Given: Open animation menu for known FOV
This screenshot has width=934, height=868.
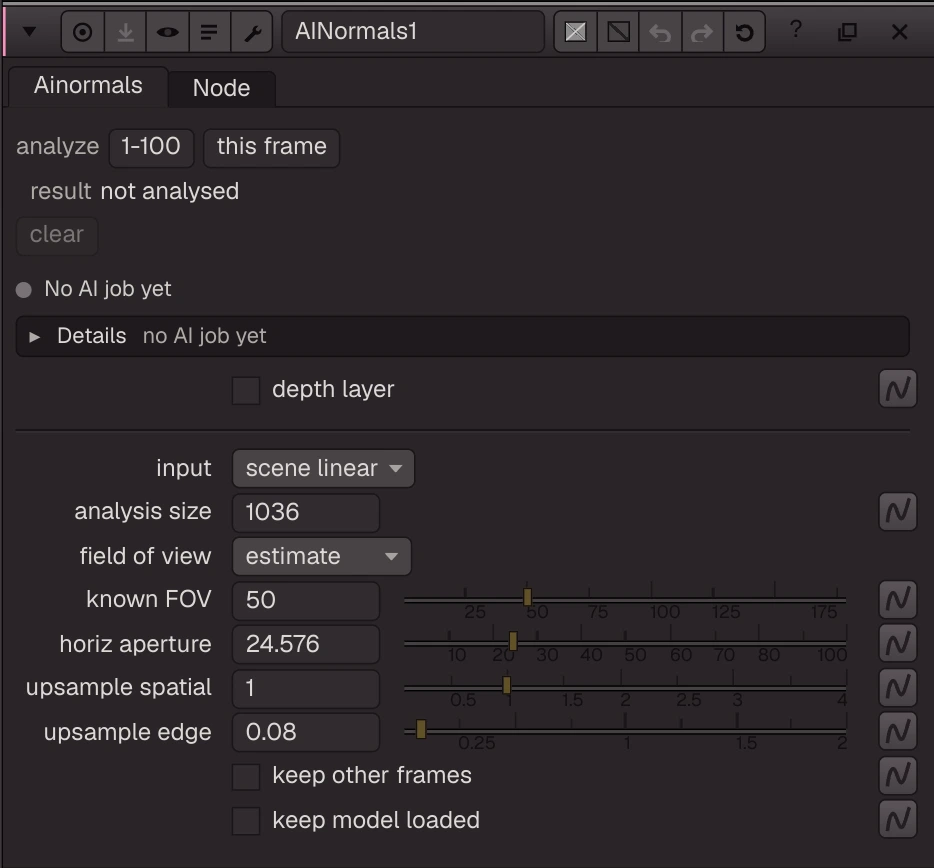Looking at the screenshot, I should (x=898, y=599).
